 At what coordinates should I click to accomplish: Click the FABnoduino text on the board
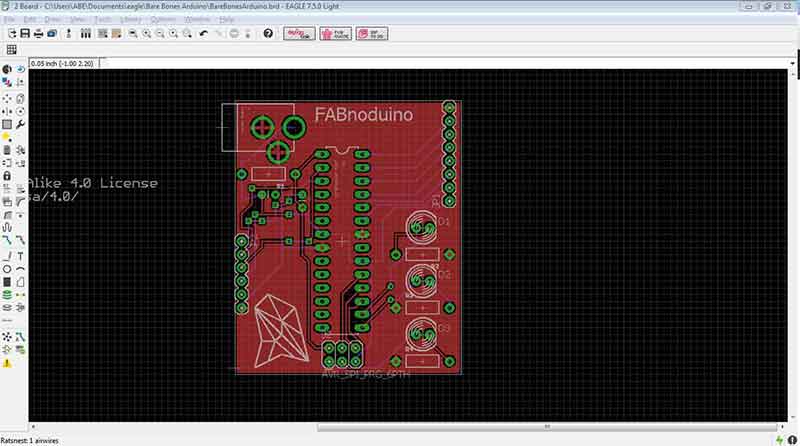(364, 114)
